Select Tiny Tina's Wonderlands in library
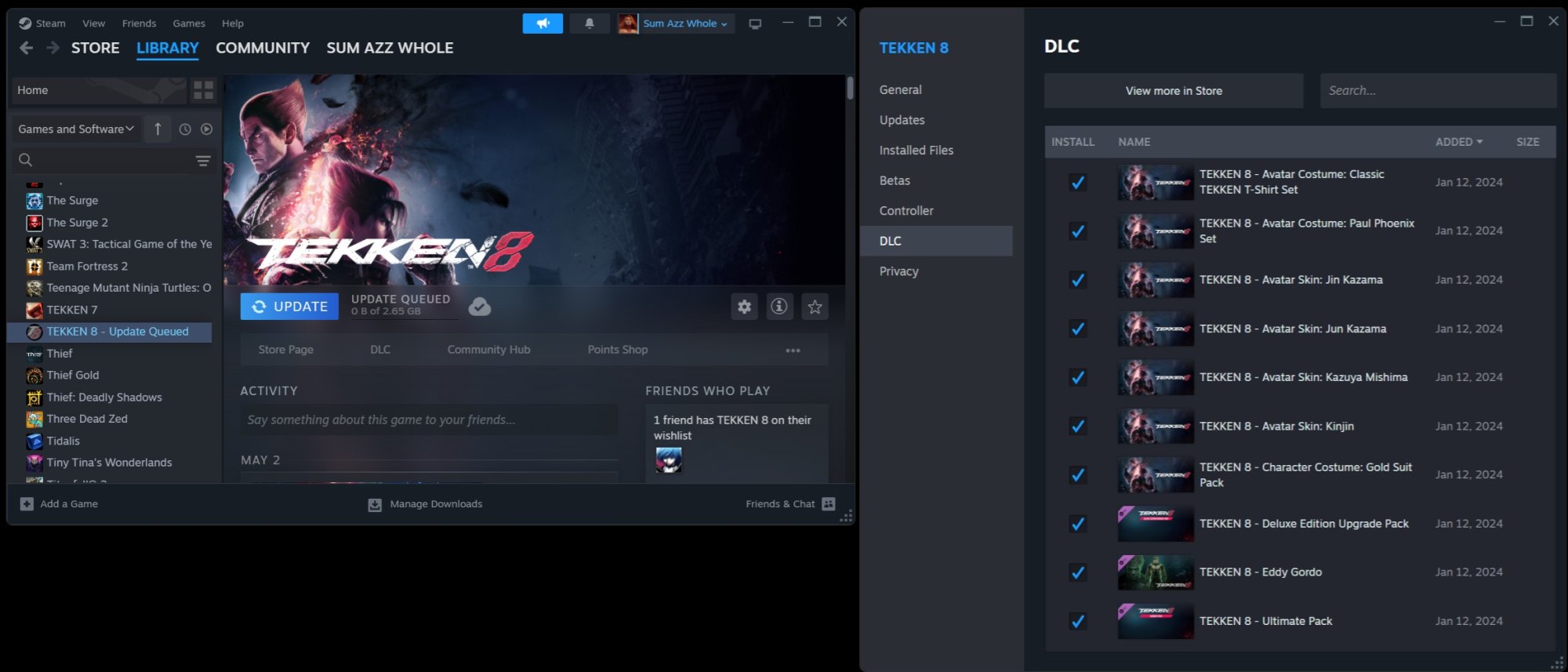 pos(110,463)
